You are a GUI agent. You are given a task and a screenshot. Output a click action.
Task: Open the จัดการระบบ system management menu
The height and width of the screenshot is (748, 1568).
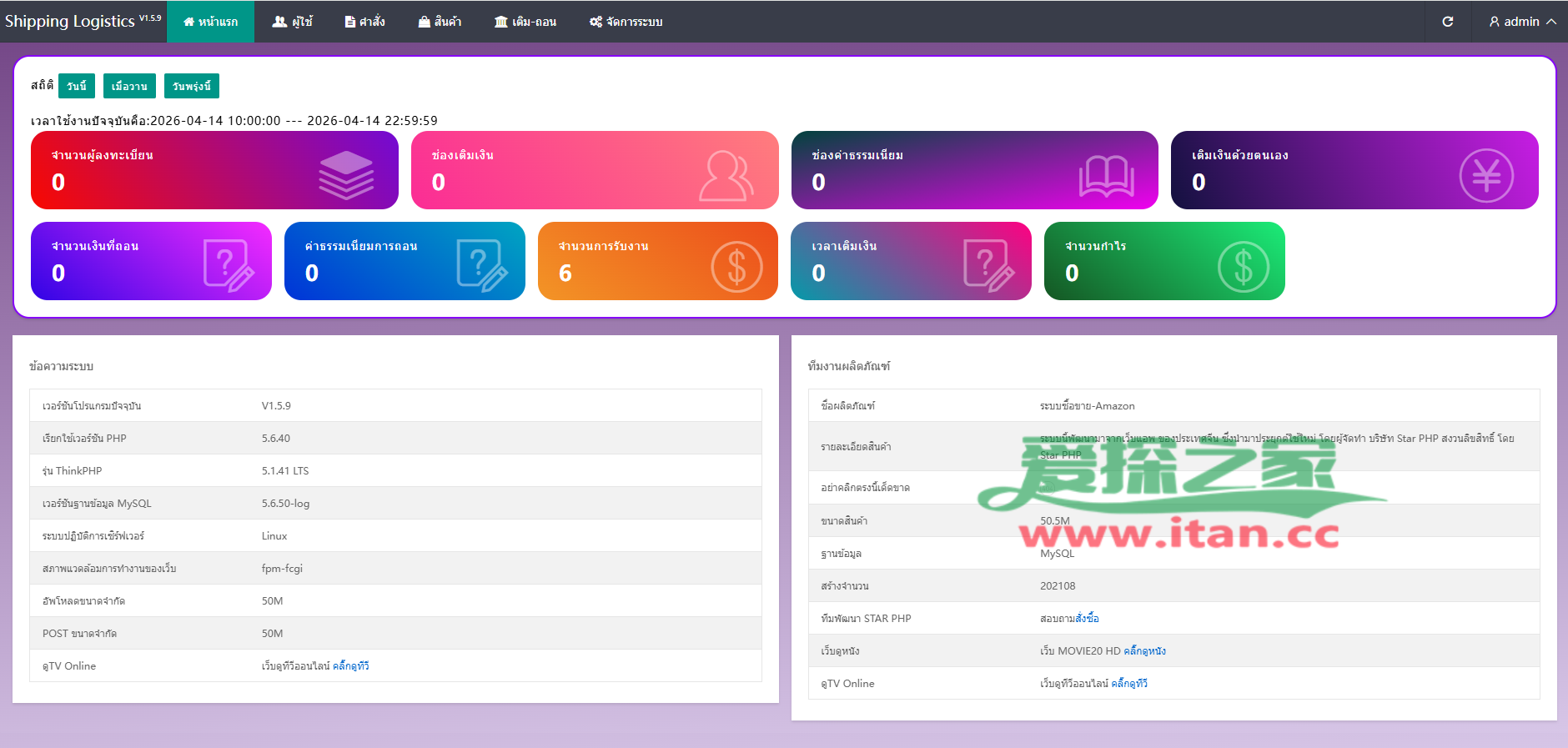(x=626, y=22)
